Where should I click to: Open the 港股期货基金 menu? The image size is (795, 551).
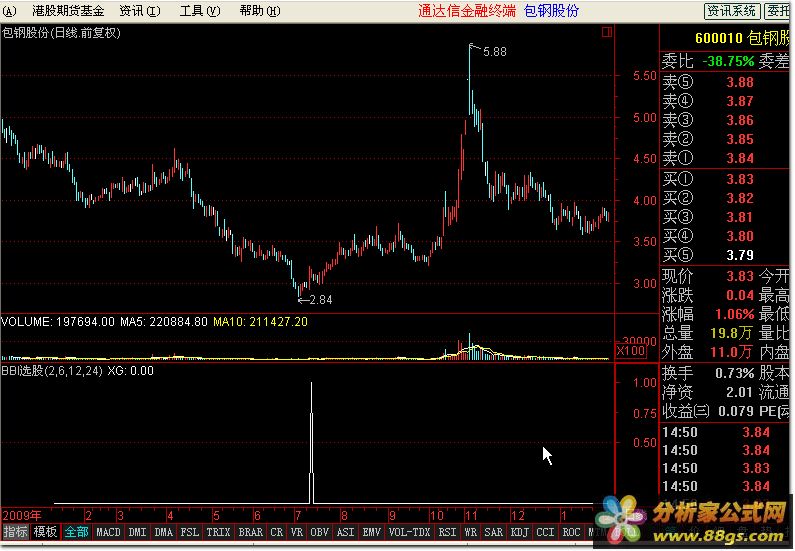click(x=68, y=11)
